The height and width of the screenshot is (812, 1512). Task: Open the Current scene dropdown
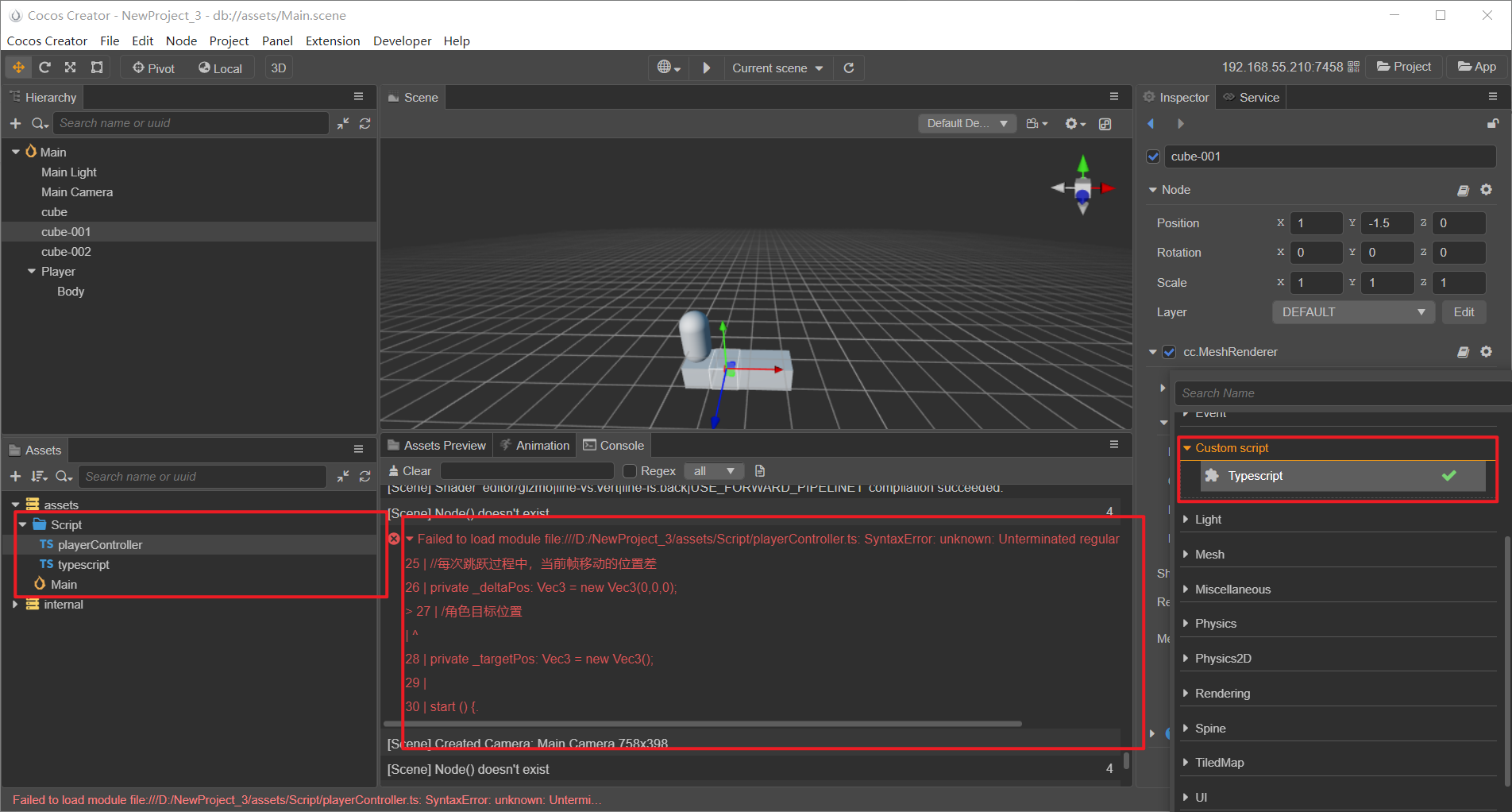tap(777, 68)
